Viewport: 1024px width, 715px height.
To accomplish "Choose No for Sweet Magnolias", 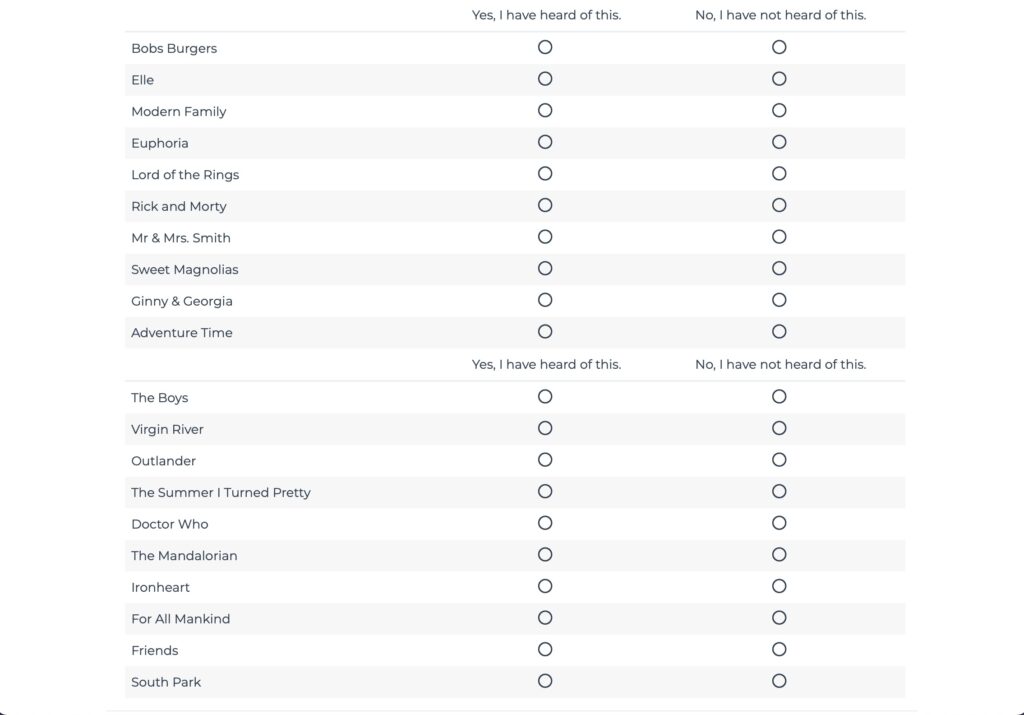I will 779,268.
